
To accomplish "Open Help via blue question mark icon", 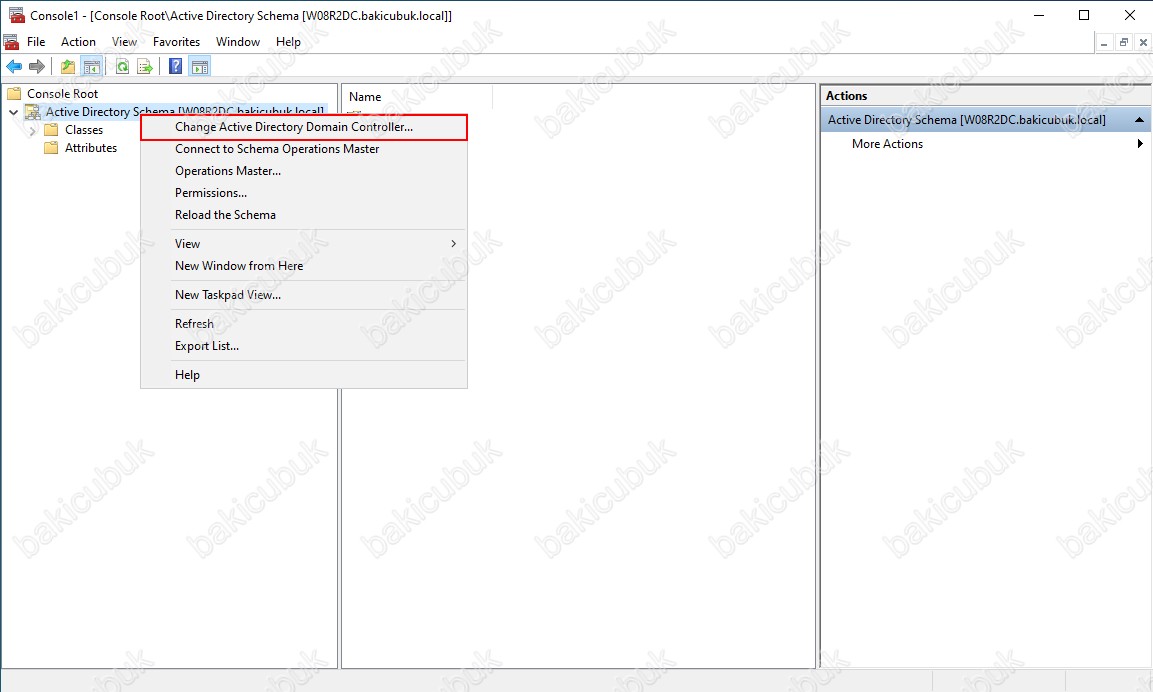I will tap(176, 67).
